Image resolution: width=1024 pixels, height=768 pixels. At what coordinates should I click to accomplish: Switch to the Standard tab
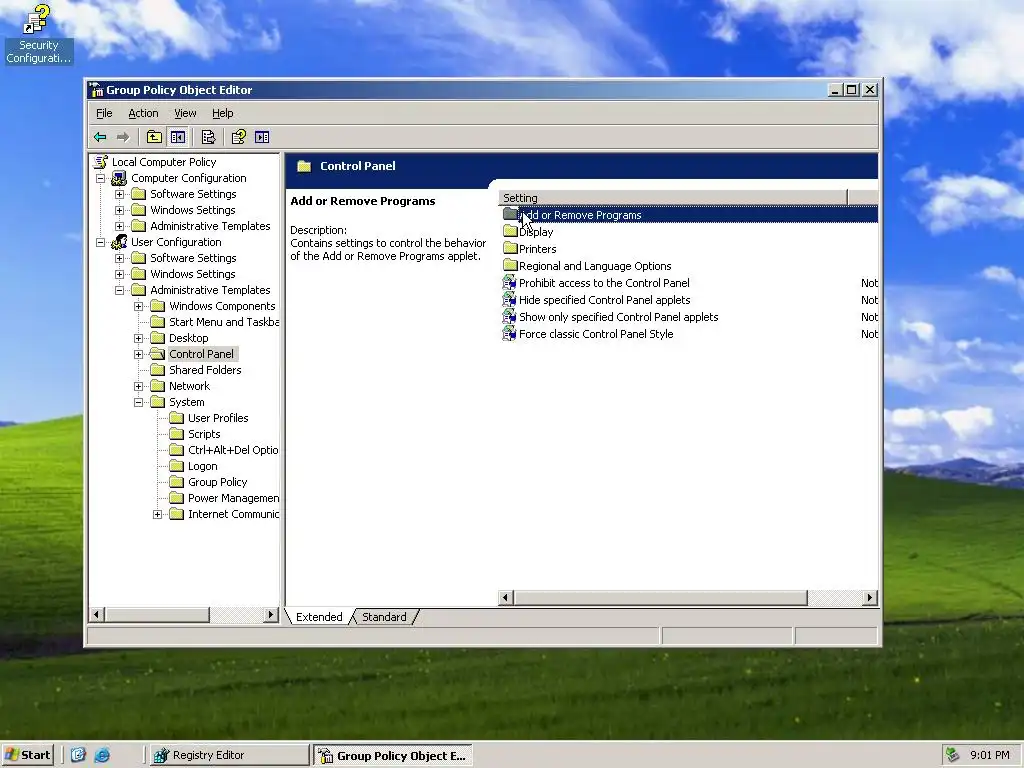(x=384, y=616)
